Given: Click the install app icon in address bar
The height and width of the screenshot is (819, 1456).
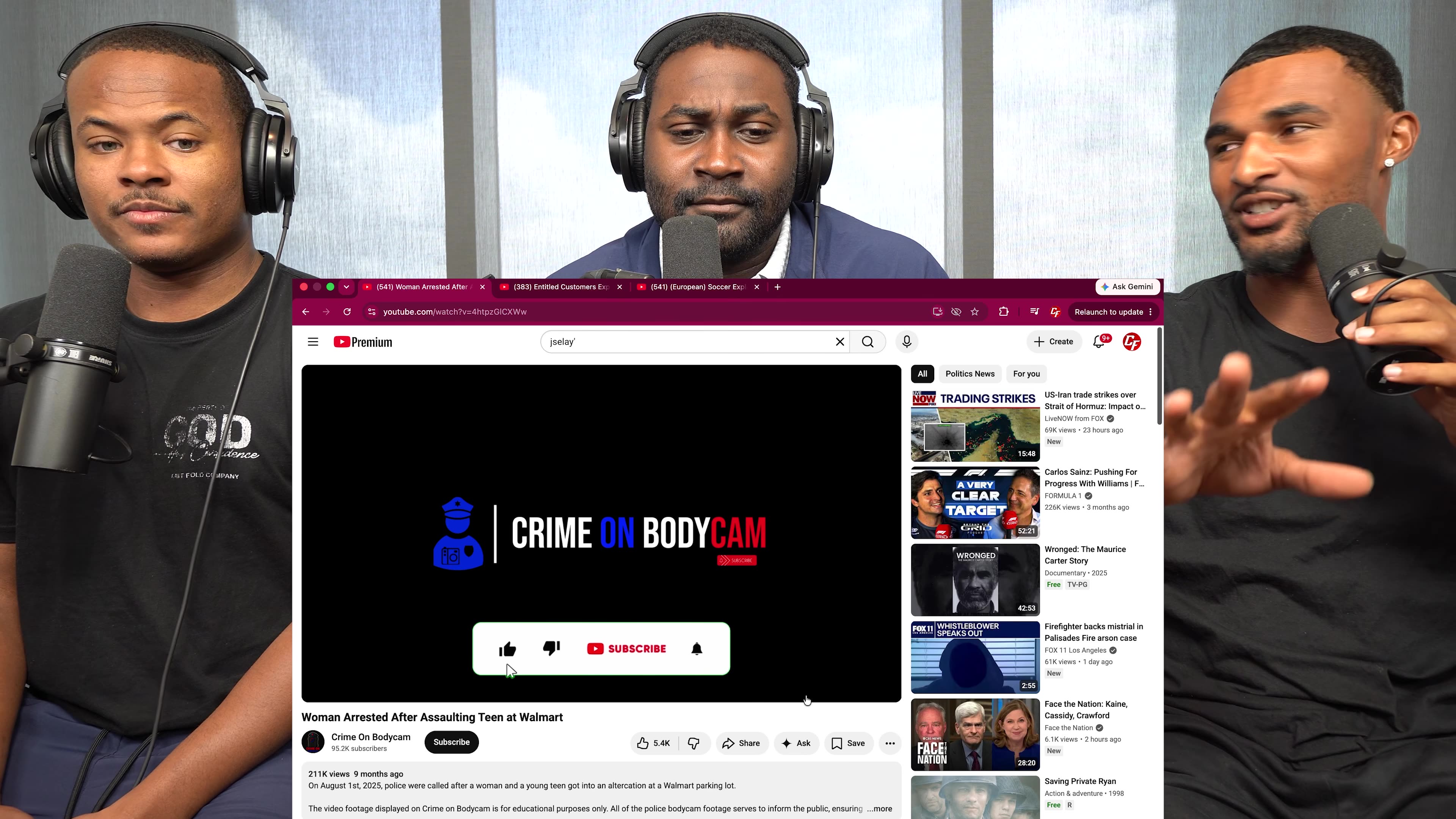Looking at the screenshot, I should [x=938, y=312].
